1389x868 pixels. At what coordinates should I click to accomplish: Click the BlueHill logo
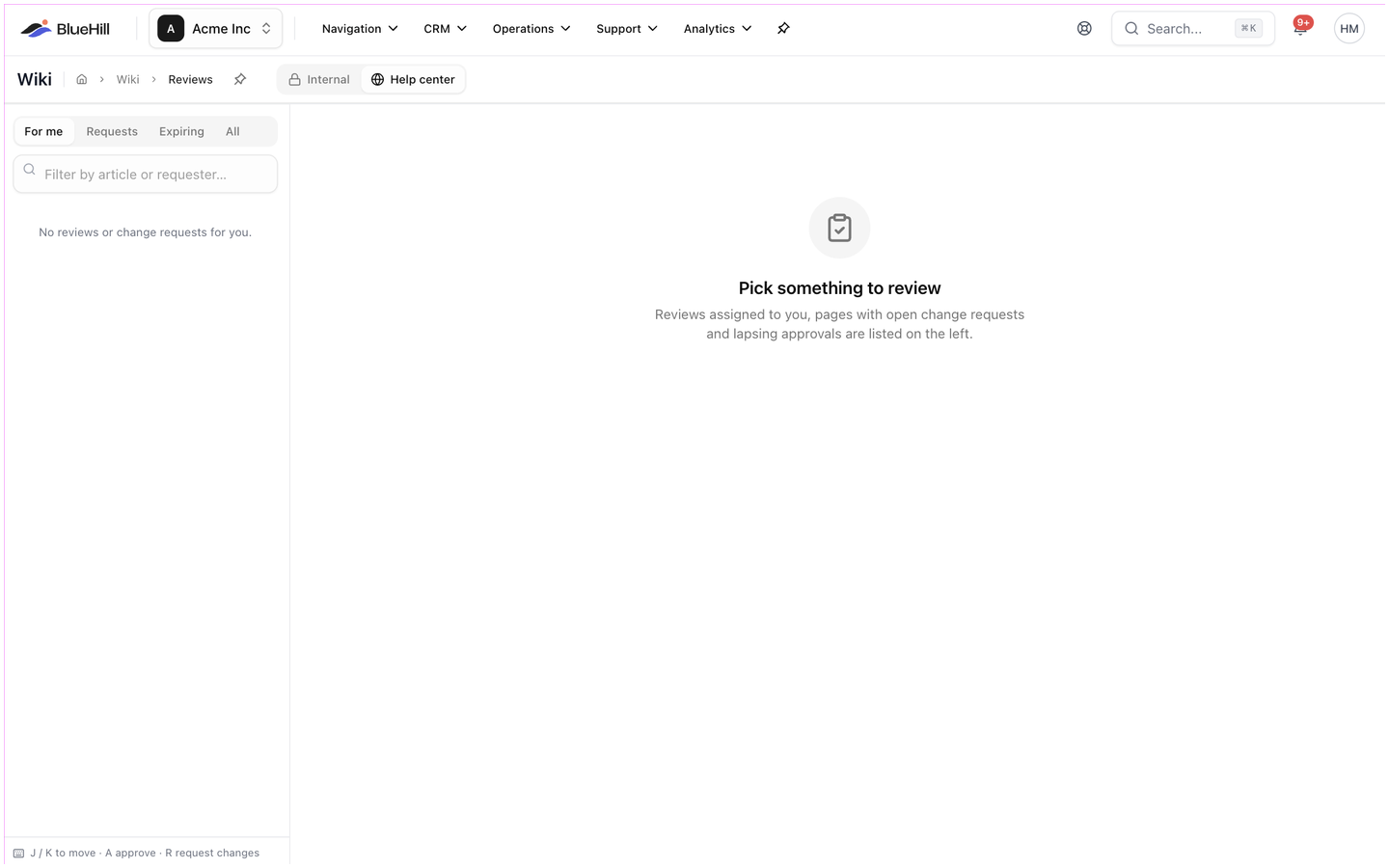click(65, 29)
